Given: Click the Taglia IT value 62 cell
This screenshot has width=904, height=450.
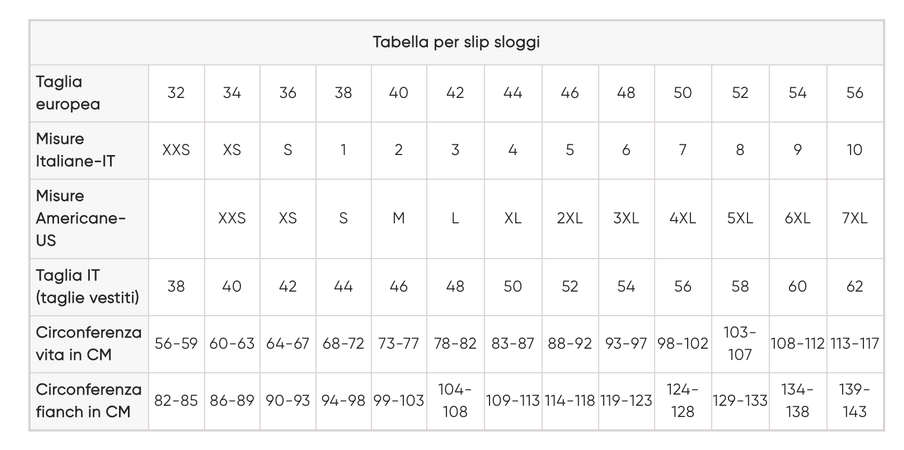Looking at the screenshot, I should tap(854, 286).
